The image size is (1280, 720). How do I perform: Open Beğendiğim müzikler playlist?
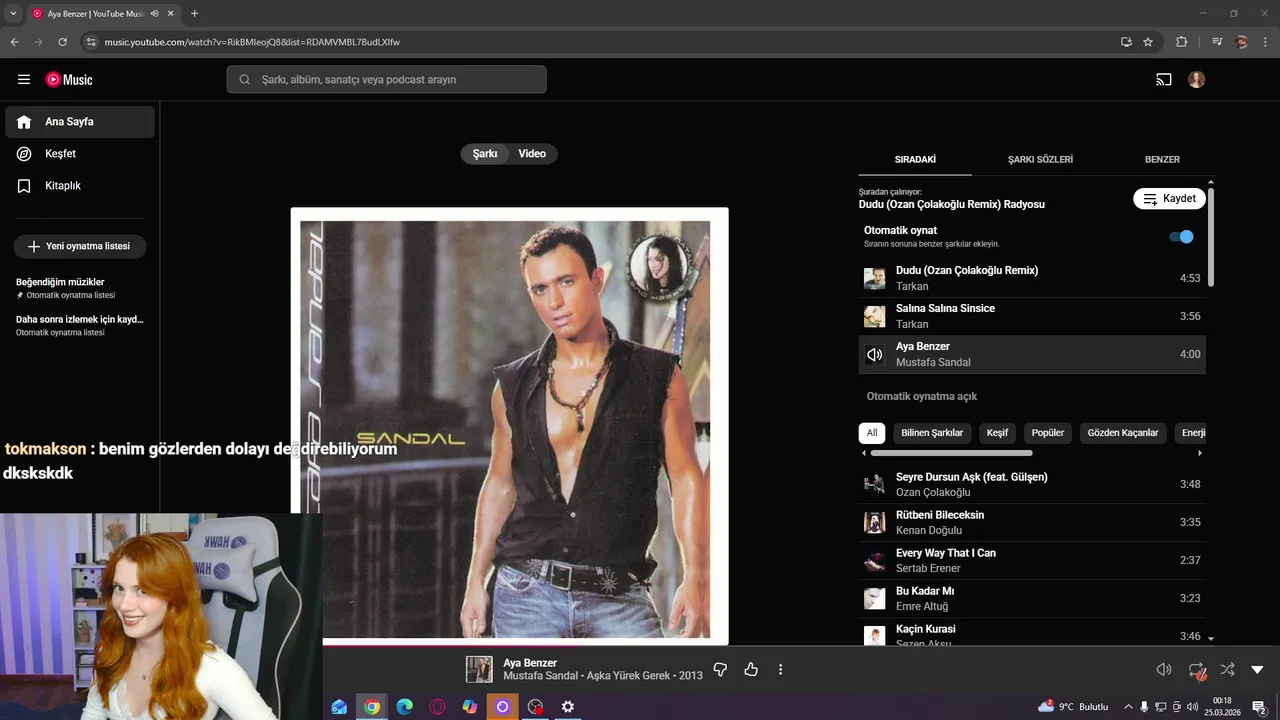click(x=80, y=288)
